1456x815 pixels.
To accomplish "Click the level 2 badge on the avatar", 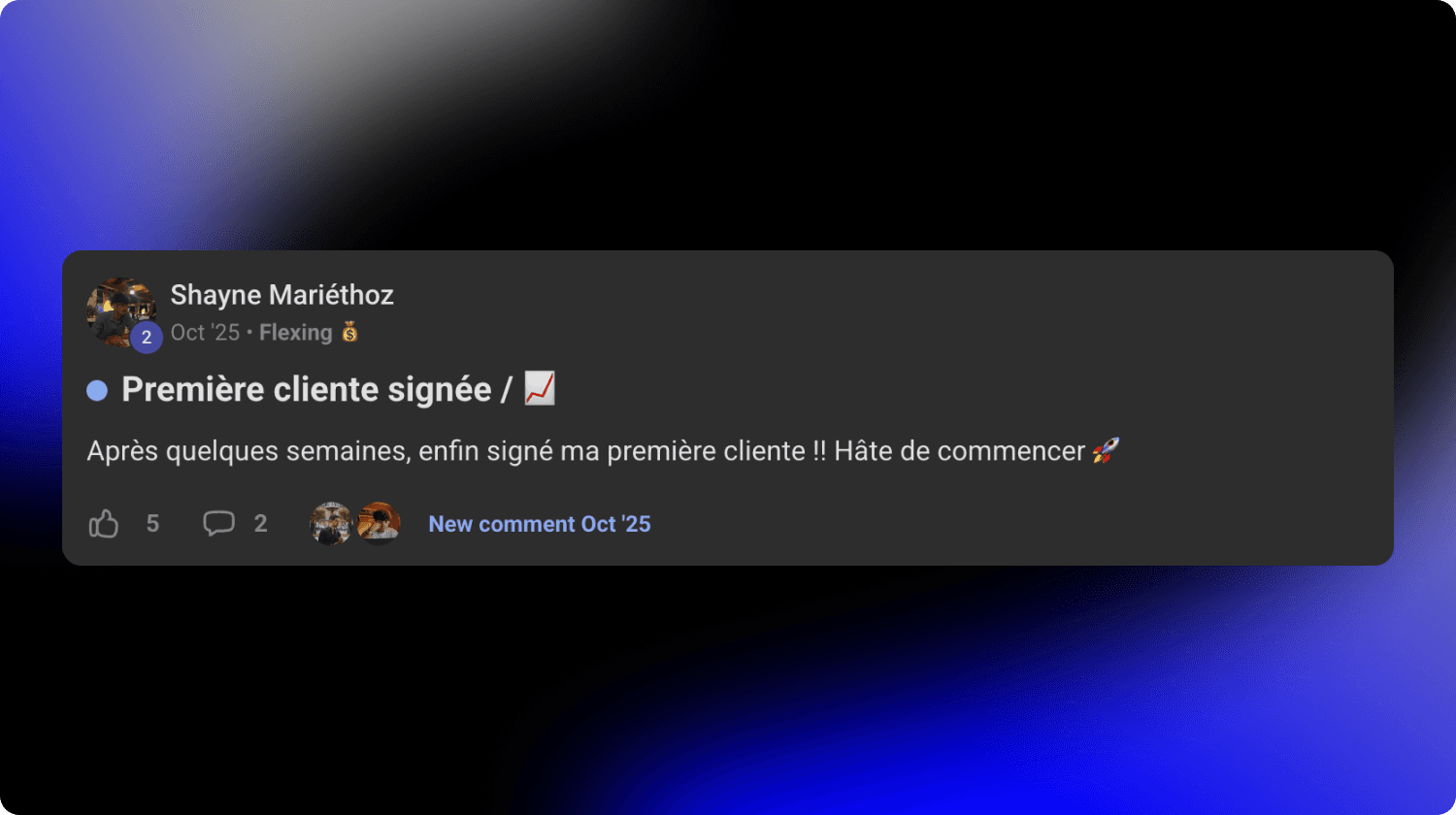I will pos(147,338).
